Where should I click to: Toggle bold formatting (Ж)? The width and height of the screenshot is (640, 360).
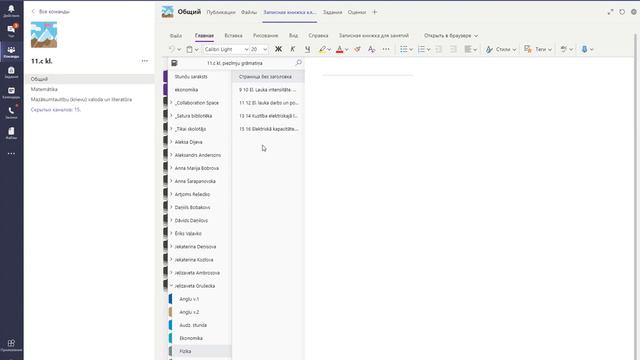click(x=278, y=49)
